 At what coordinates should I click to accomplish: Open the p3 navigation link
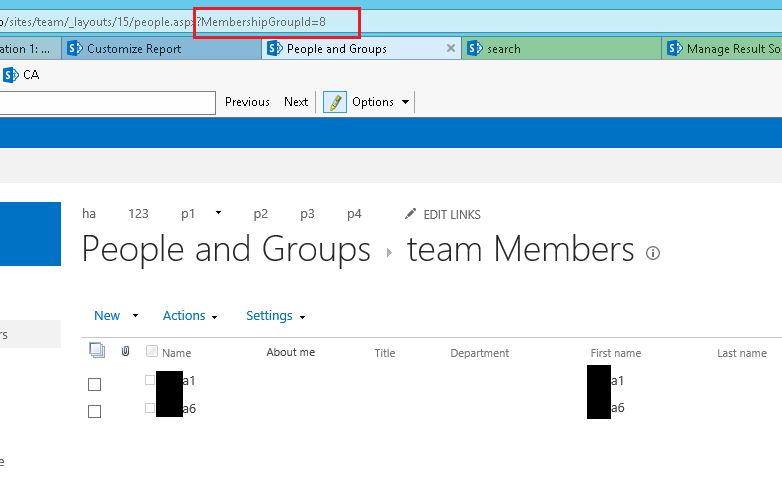307,214
